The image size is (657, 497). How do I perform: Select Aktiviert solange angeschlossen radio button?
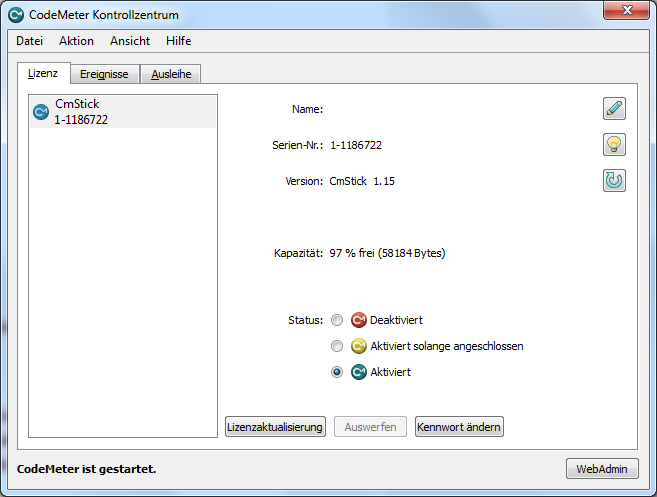pos(337,346)
